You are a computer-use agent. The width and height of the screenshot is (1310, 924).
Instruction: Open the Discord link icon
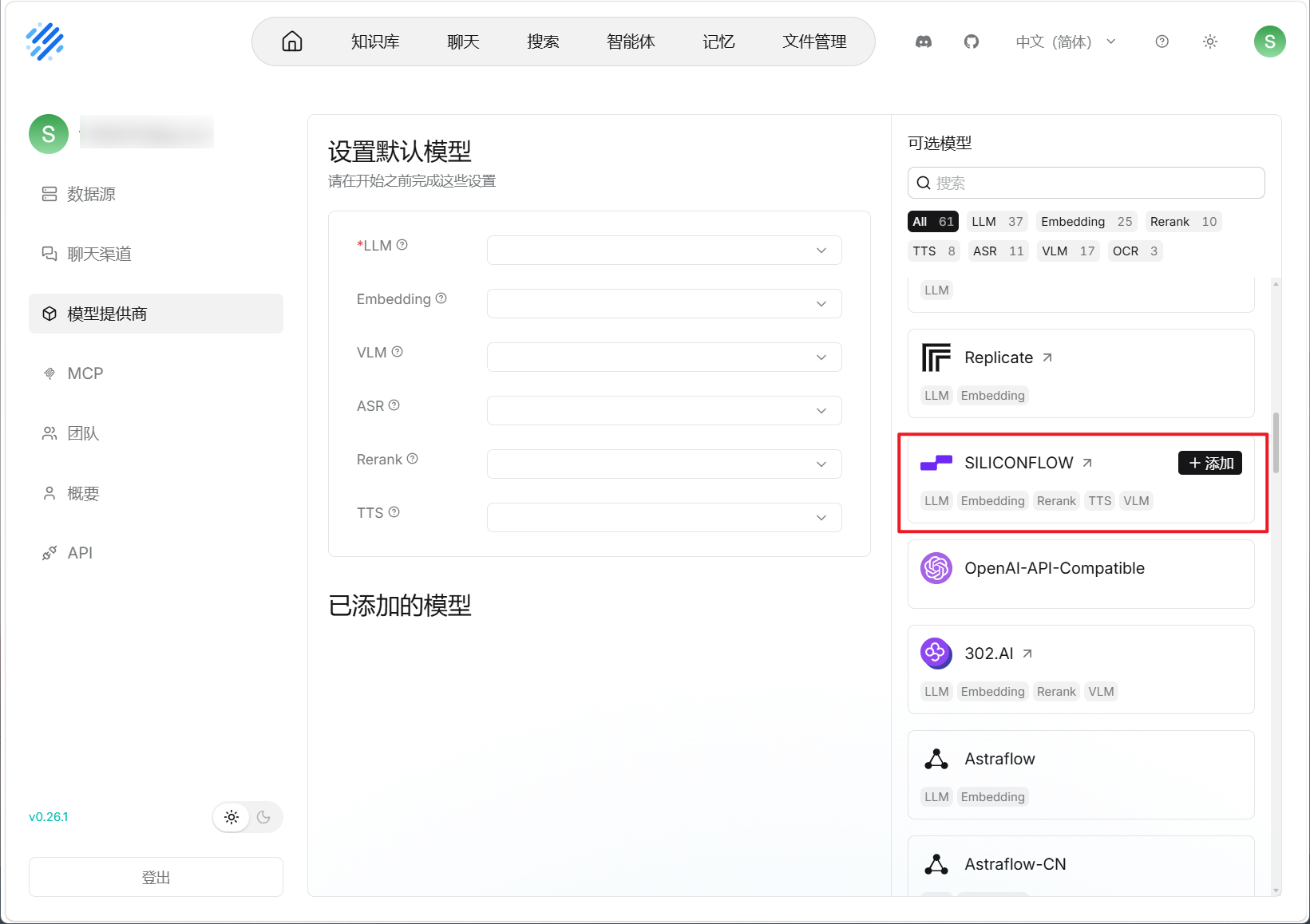pos(924,41)
